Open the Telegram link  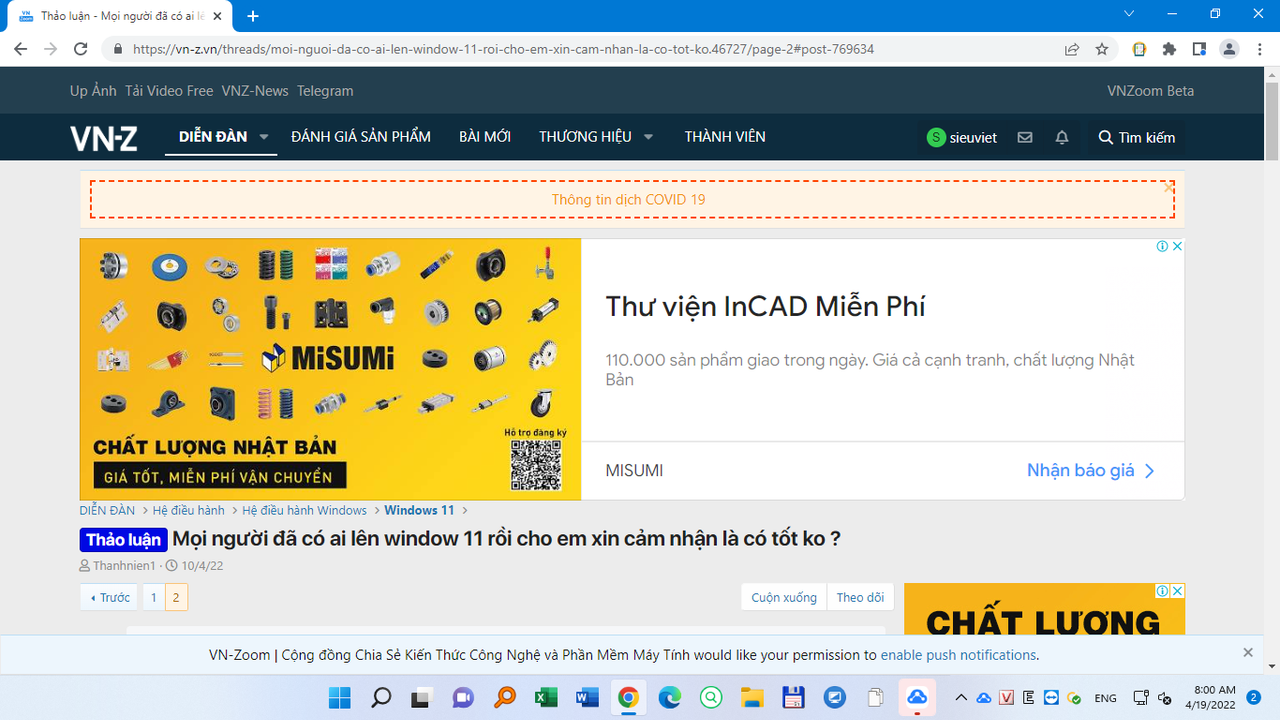(325, 91)
